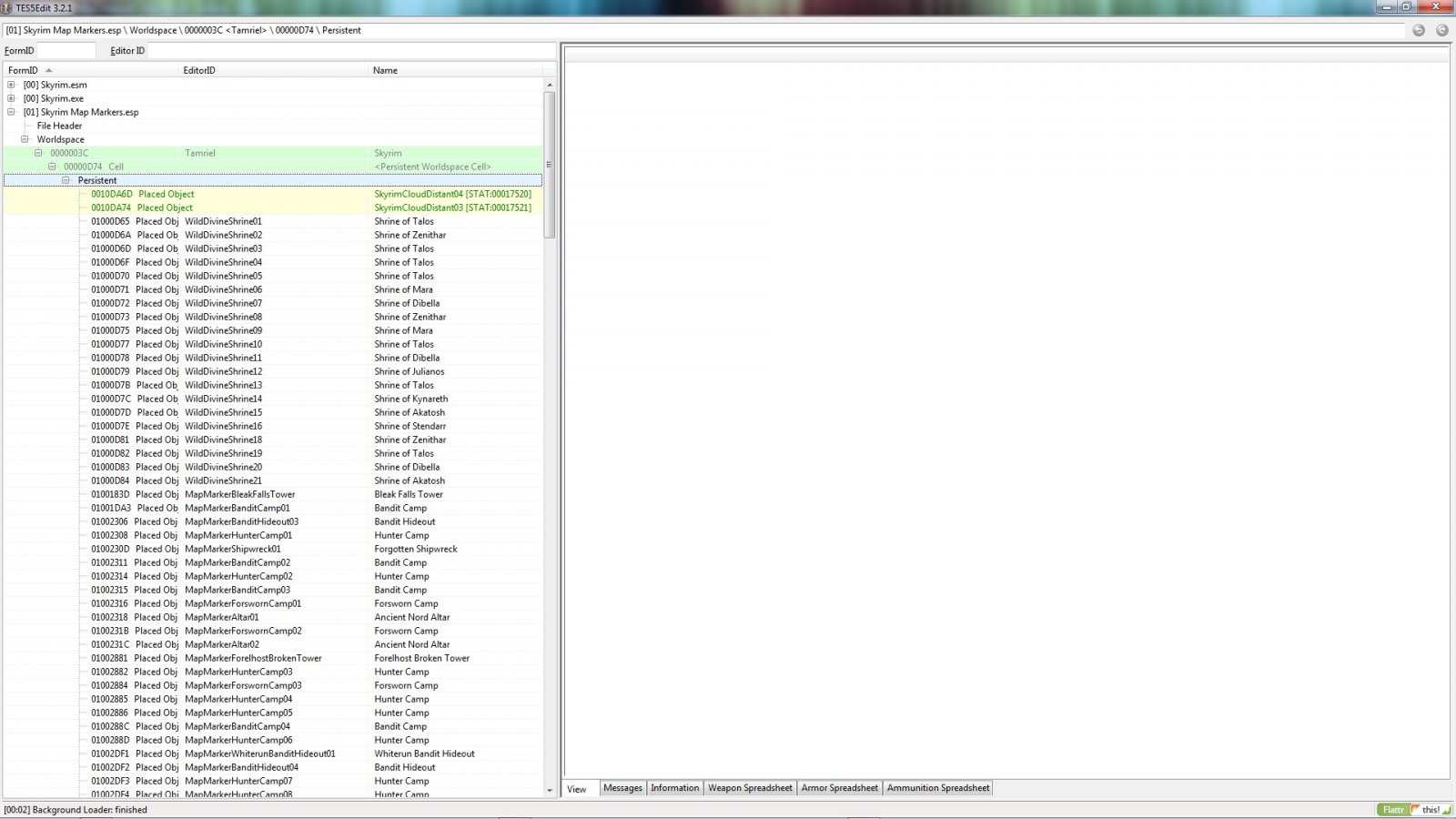Image resolution: width=1456 pixels, height=819 pixels.
Task: Open the Messages tab
Action: pos(622,788)
